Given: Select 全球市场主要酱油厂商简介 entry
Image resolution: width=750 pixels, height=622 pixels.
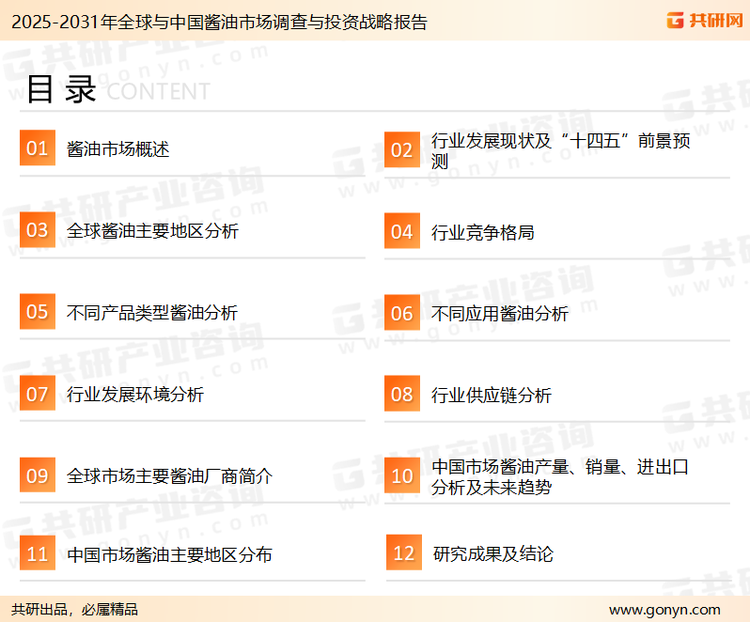Looking at the screenshot, I should tap(169, 475).
